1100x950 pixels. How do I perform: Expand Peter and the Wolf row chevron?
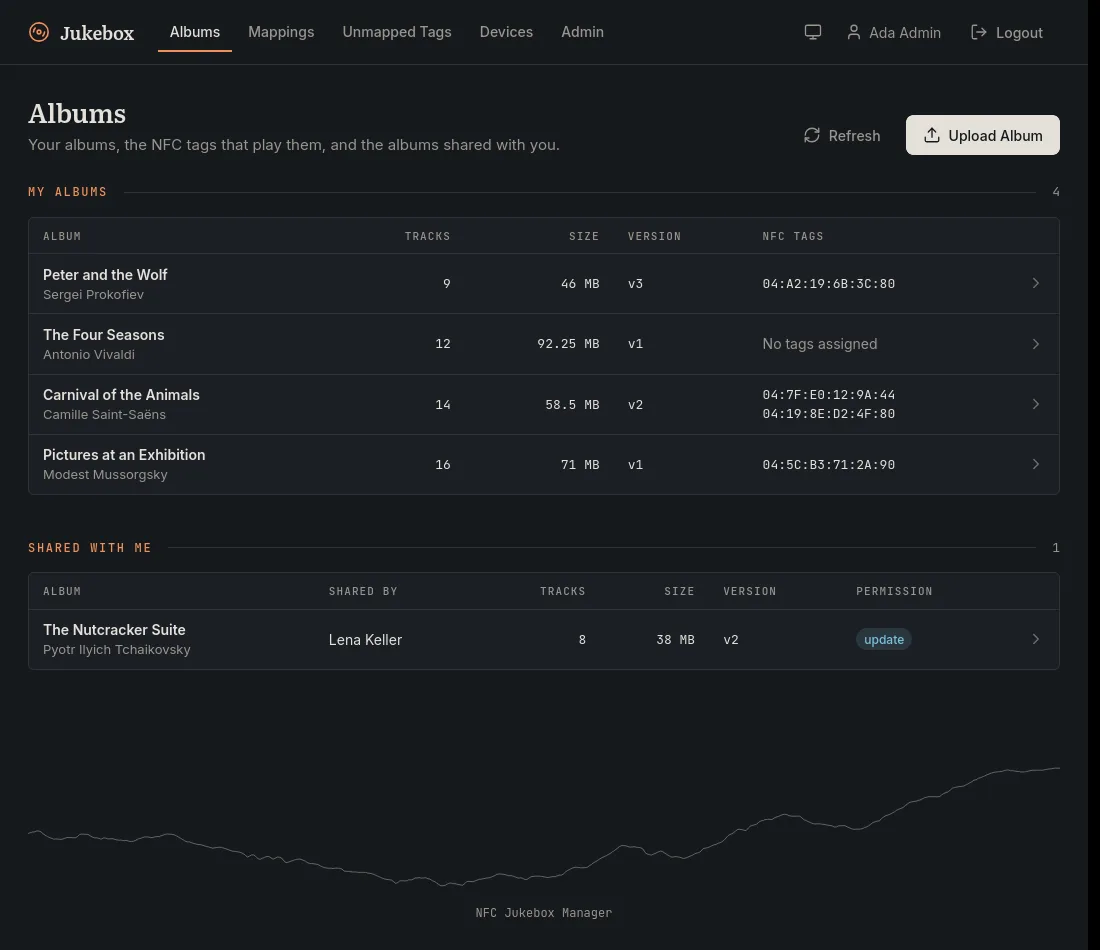pyautogui.click(x=1035, y=283)
